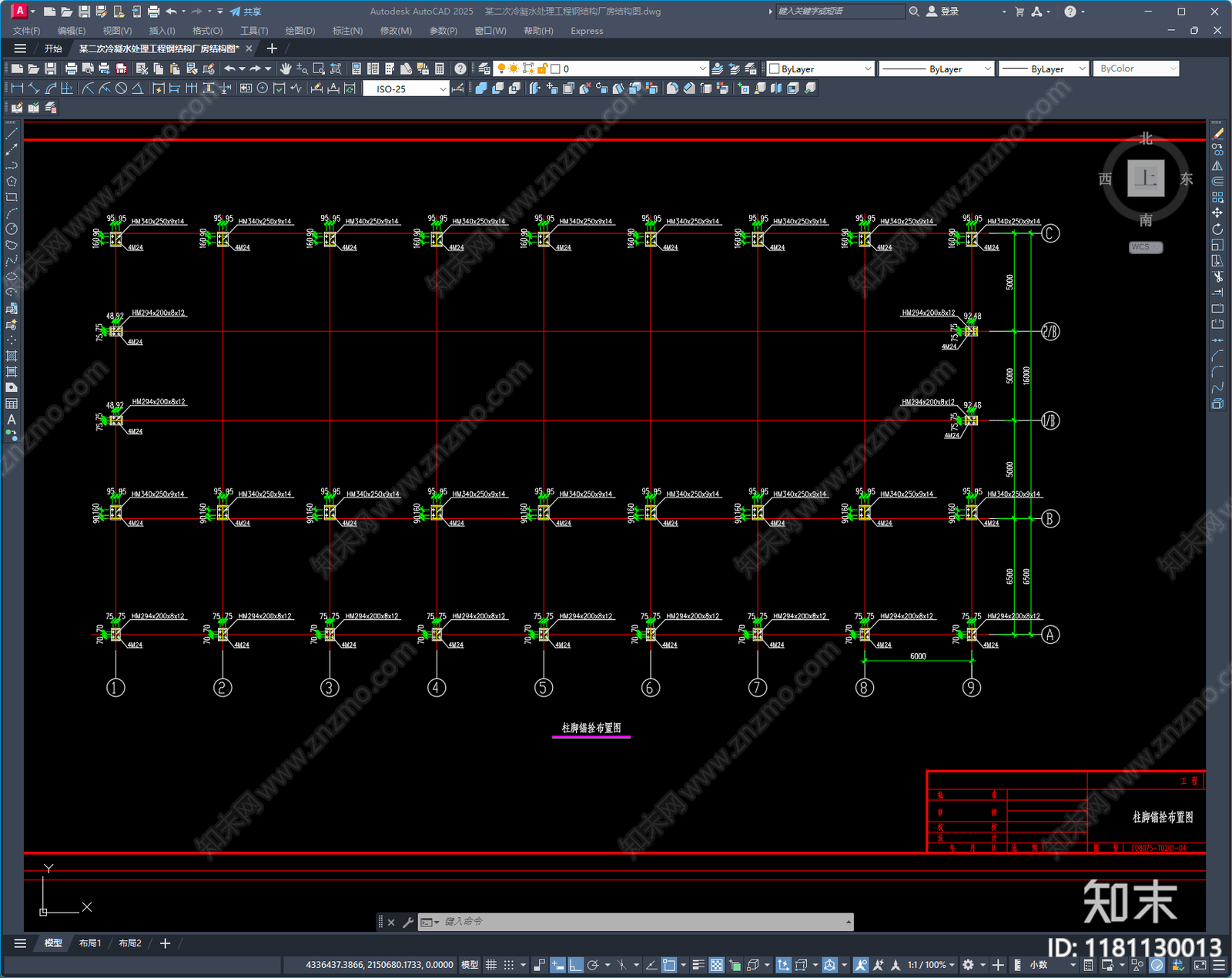Open the QuickCalc calculator
Screen dimensions: 1232x978
(x=440, y=69)
